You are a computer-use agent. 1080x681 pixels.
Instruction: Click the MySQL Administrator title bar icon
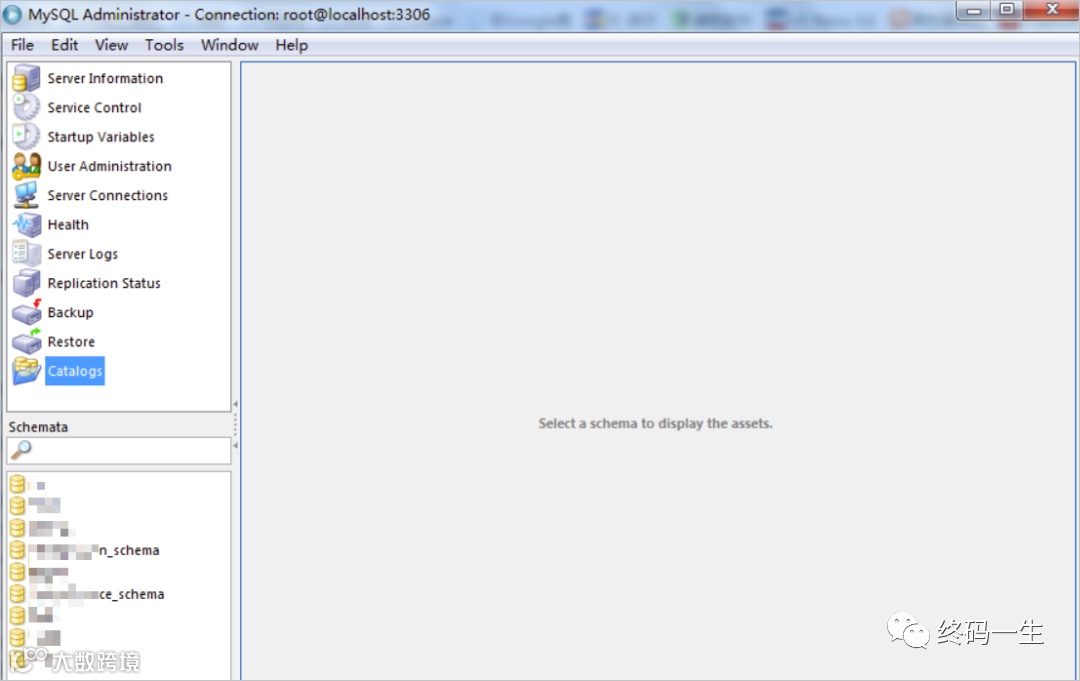[x=12, y=14]
